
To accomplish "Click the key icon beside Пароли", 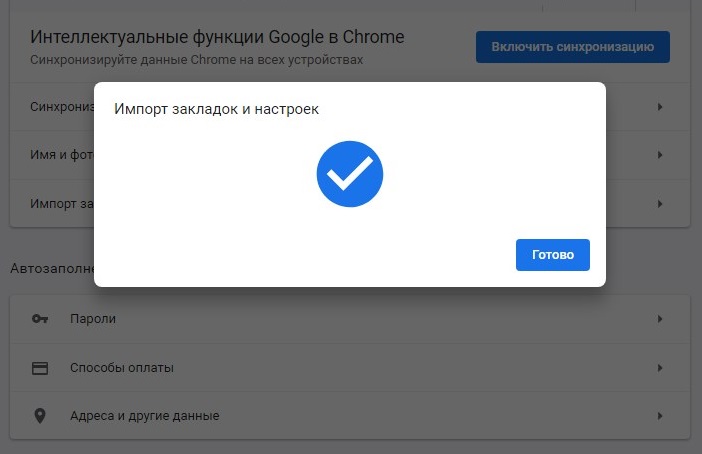I will (x=40, y=319).
